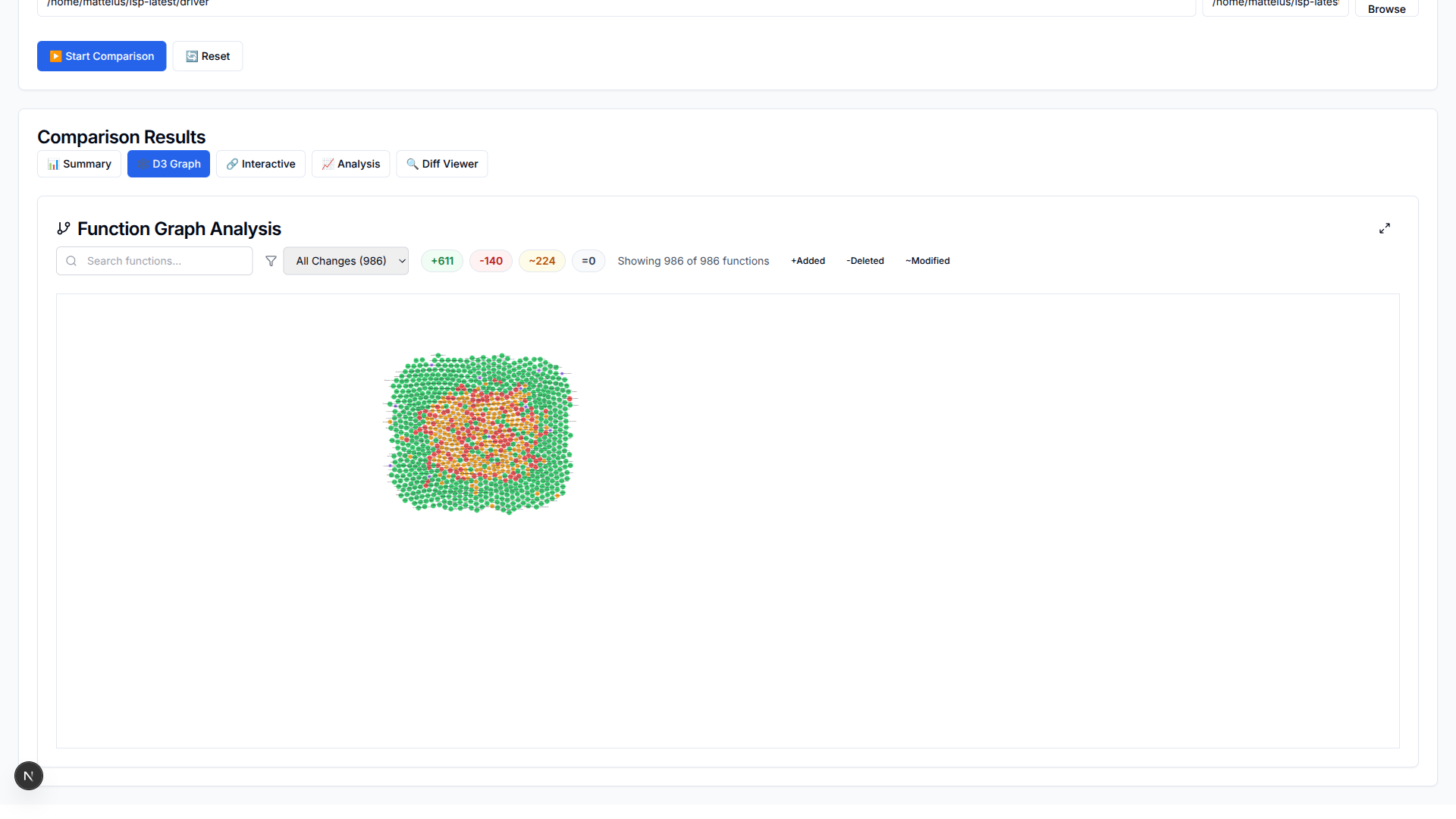Click the -Deleted legend label
Screen dimensions: 1456x819
pos(865,261)
